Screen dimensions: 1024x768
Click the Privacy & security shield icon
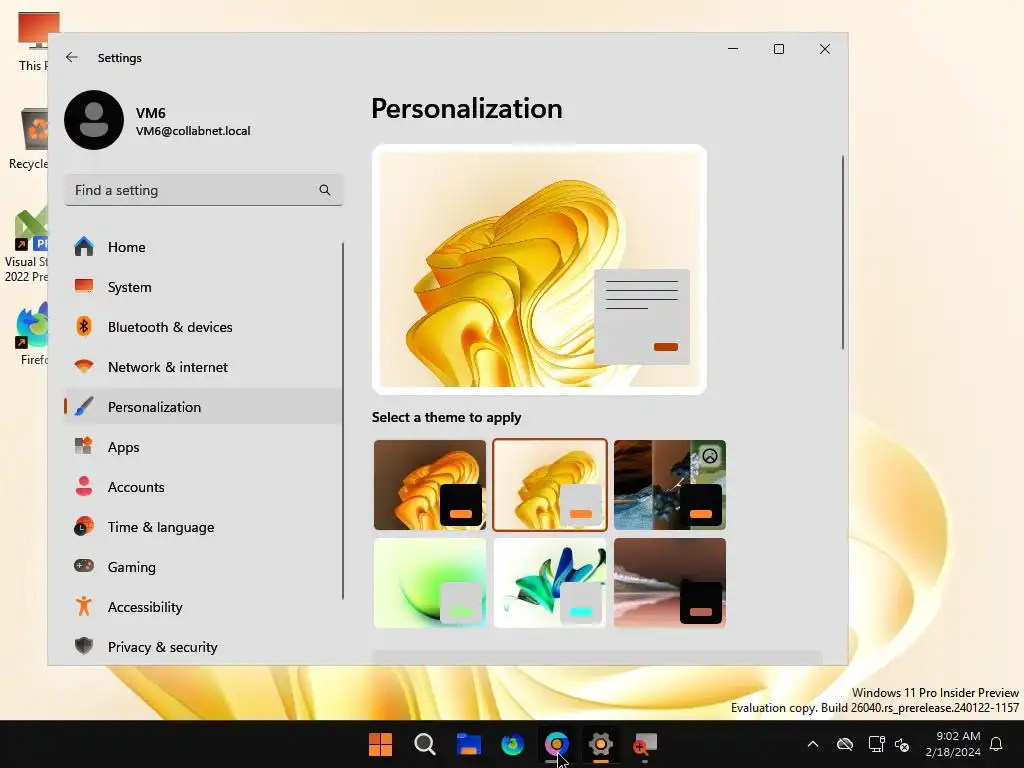tap(84, 647)
